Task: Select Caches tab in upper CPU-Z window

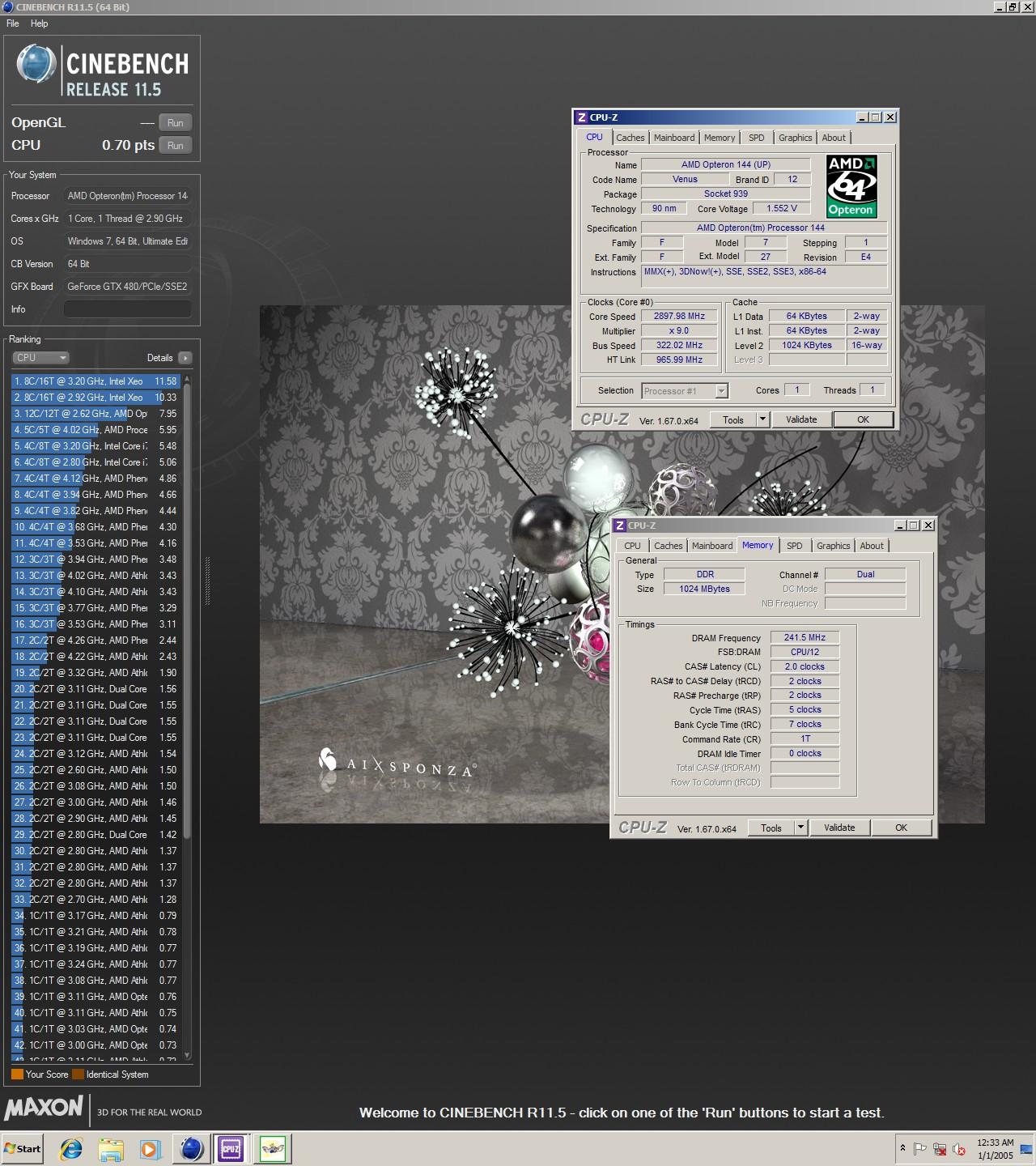Action: [x=631, y=138]
